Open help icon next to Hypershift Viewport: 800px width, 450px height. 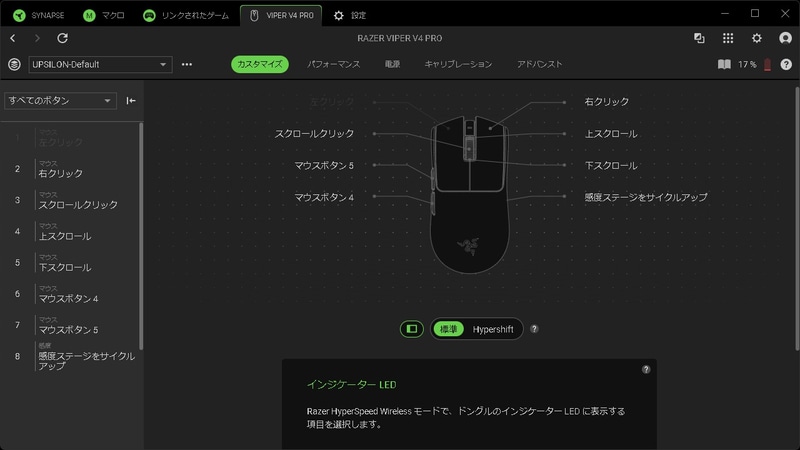click(534, 329)
